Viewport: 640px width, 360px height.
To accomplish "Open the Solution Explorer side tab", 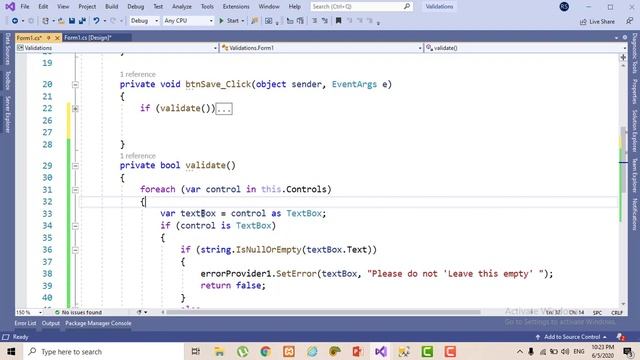I will (634, 131).
